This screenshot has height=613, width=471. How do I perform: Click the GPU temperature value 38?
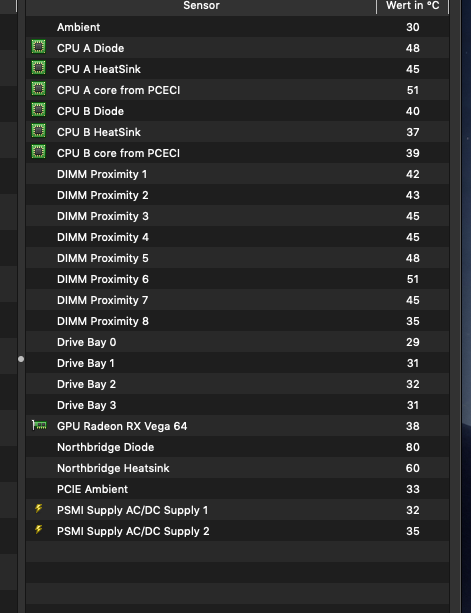pyautogui.click(x=413, y=427)
